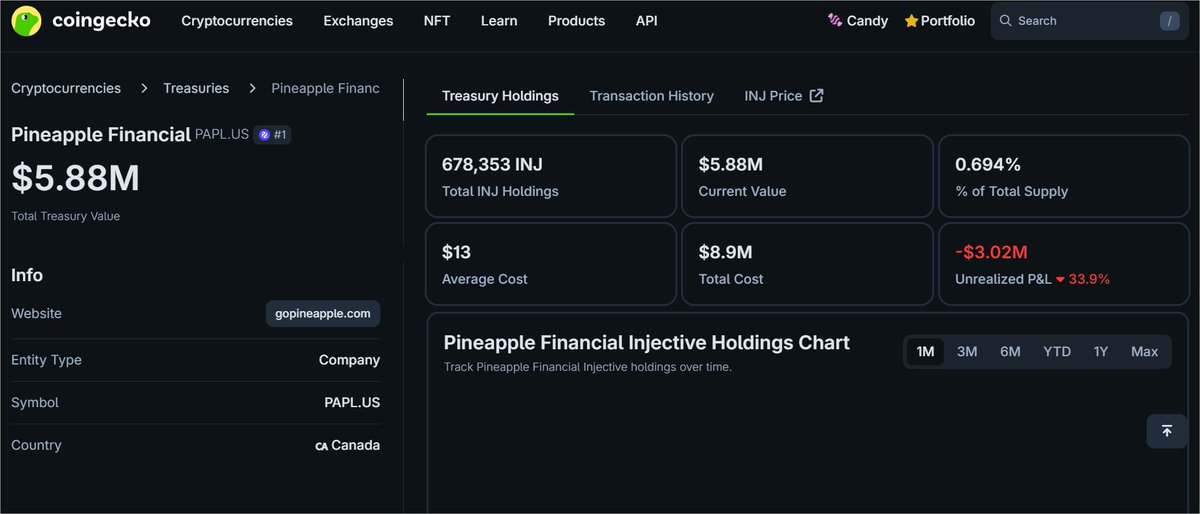Screen dimensions: 1200x514
Task: Click the 678,353 INJ holdings value
Action: click(492, 165)
